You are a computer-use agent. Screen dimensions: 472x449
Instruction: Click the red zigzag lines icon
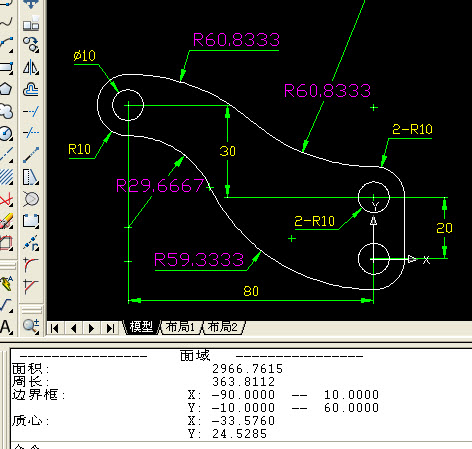(x=6, y=199)
